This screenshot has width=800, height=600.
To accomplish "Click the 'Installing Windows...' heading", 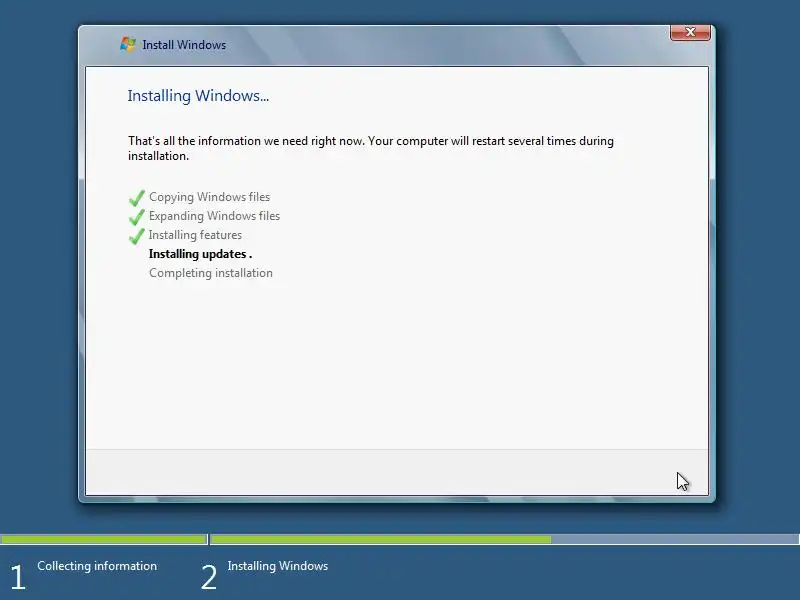I will click(198, 96).
